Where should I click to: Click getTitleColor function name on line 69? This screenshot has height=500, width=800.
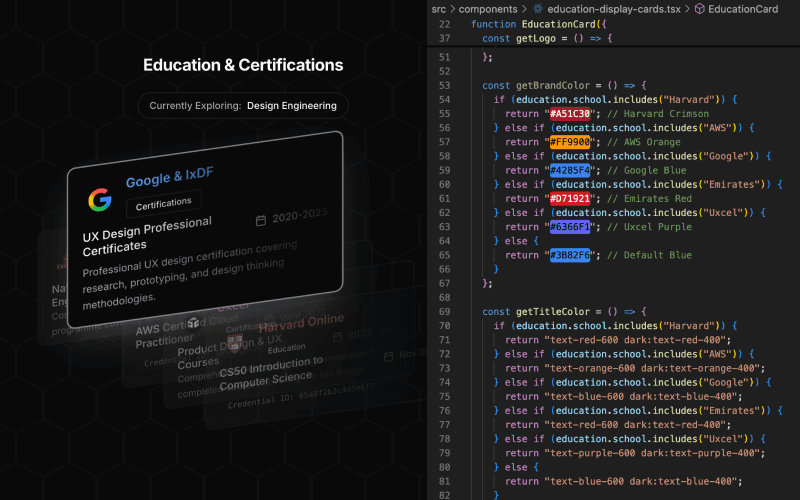553,312
